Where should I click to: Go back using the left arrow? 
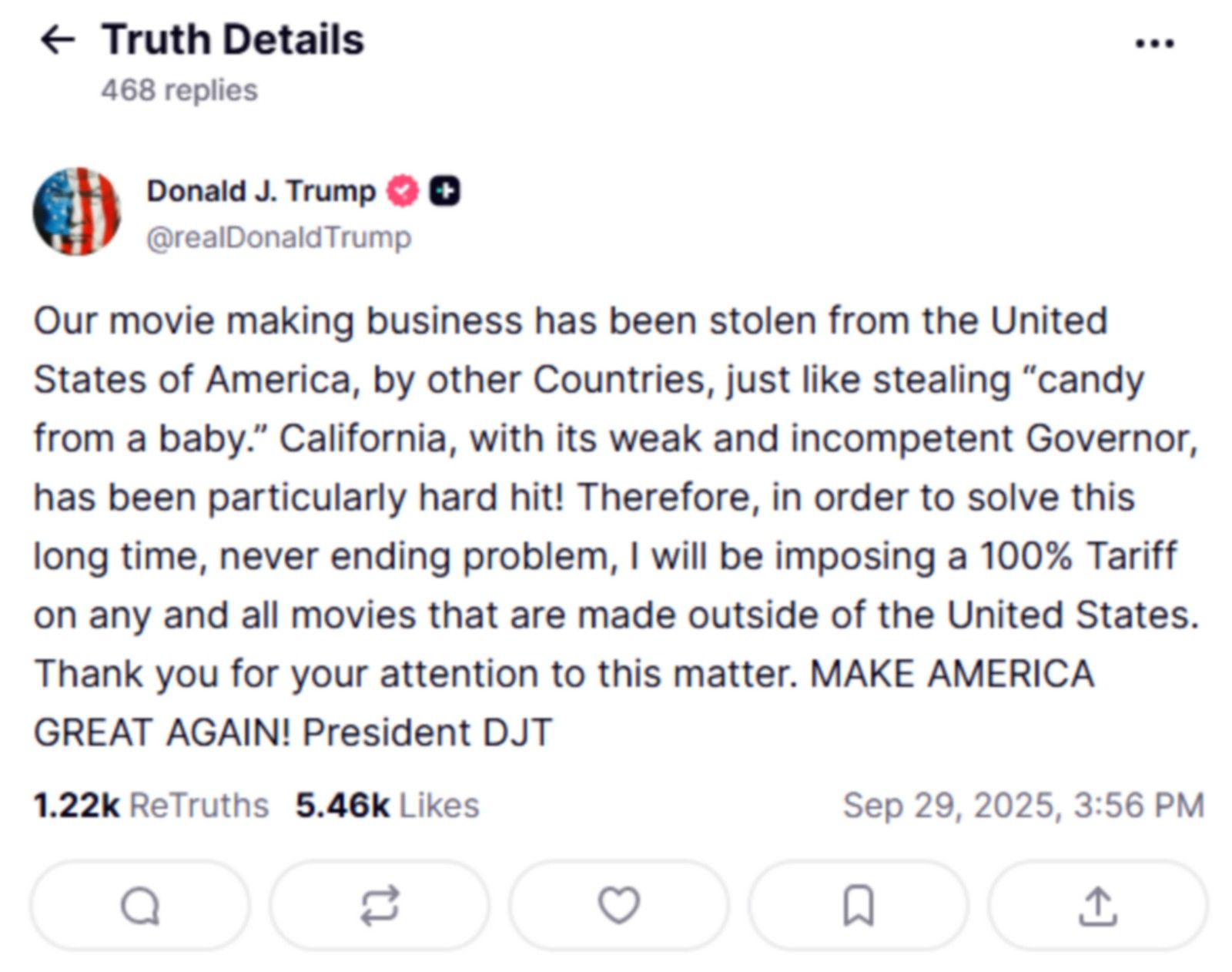pyautogui.click(x=58, y=39)
